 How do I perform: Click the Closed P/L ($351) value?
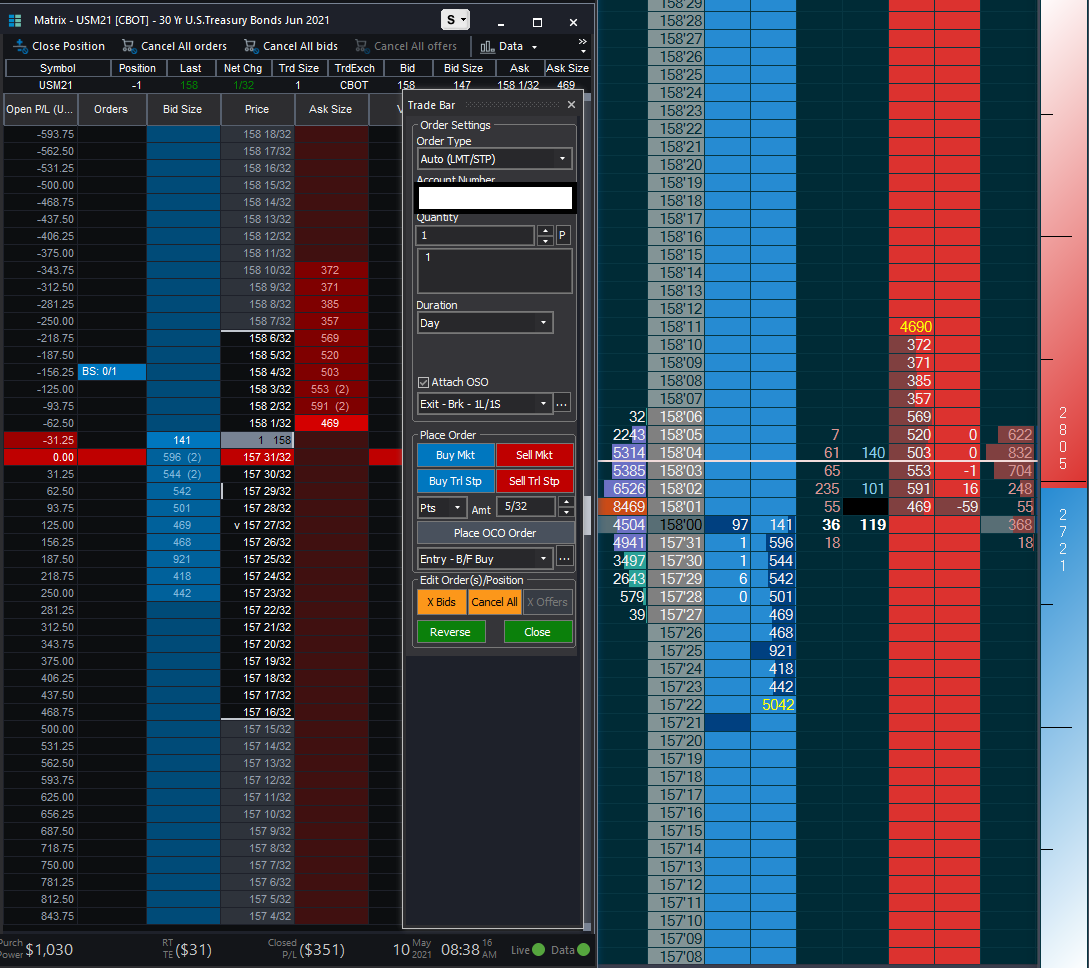point(322,950)
